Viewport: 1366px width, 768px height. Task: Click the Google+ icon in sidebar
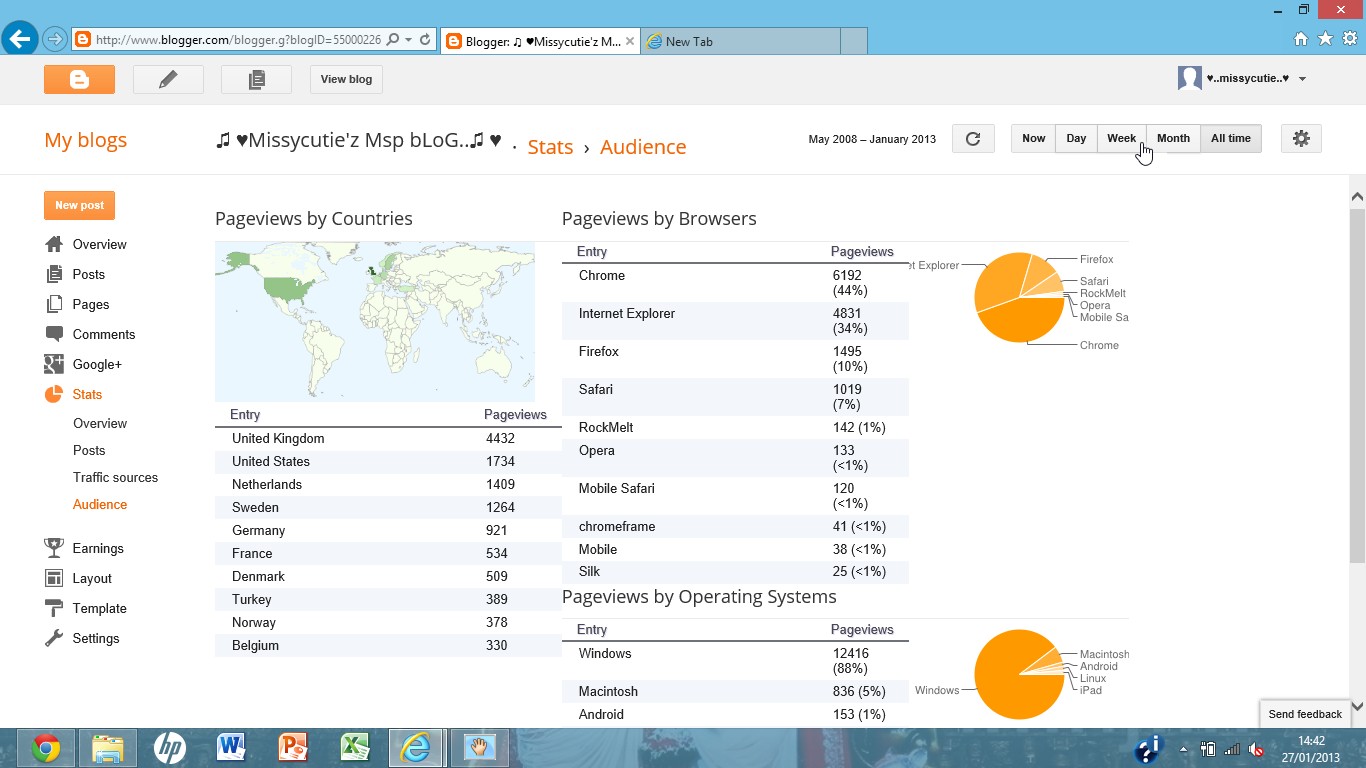(x=54, y=364)
